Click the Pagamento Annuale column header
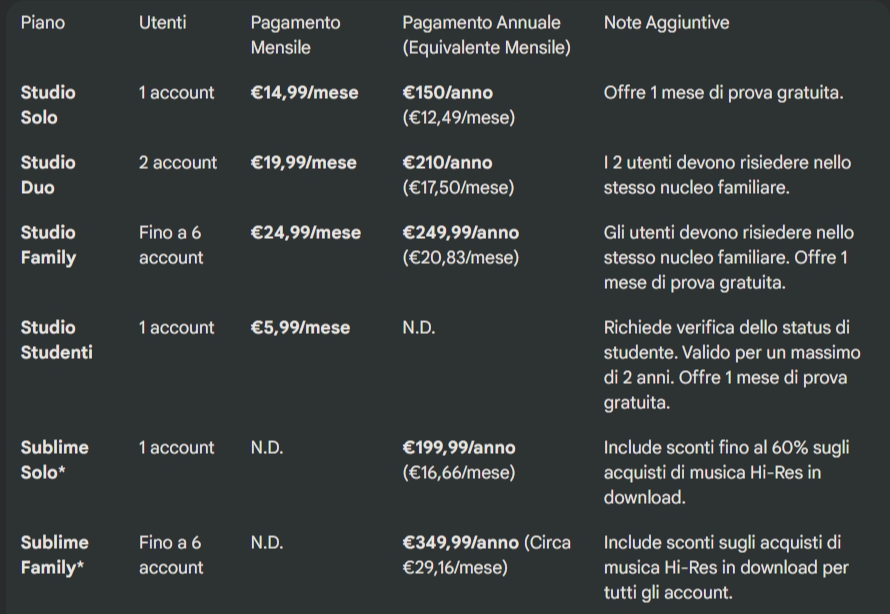This screenshot has height=614, width=890. [x=486, y=34]
